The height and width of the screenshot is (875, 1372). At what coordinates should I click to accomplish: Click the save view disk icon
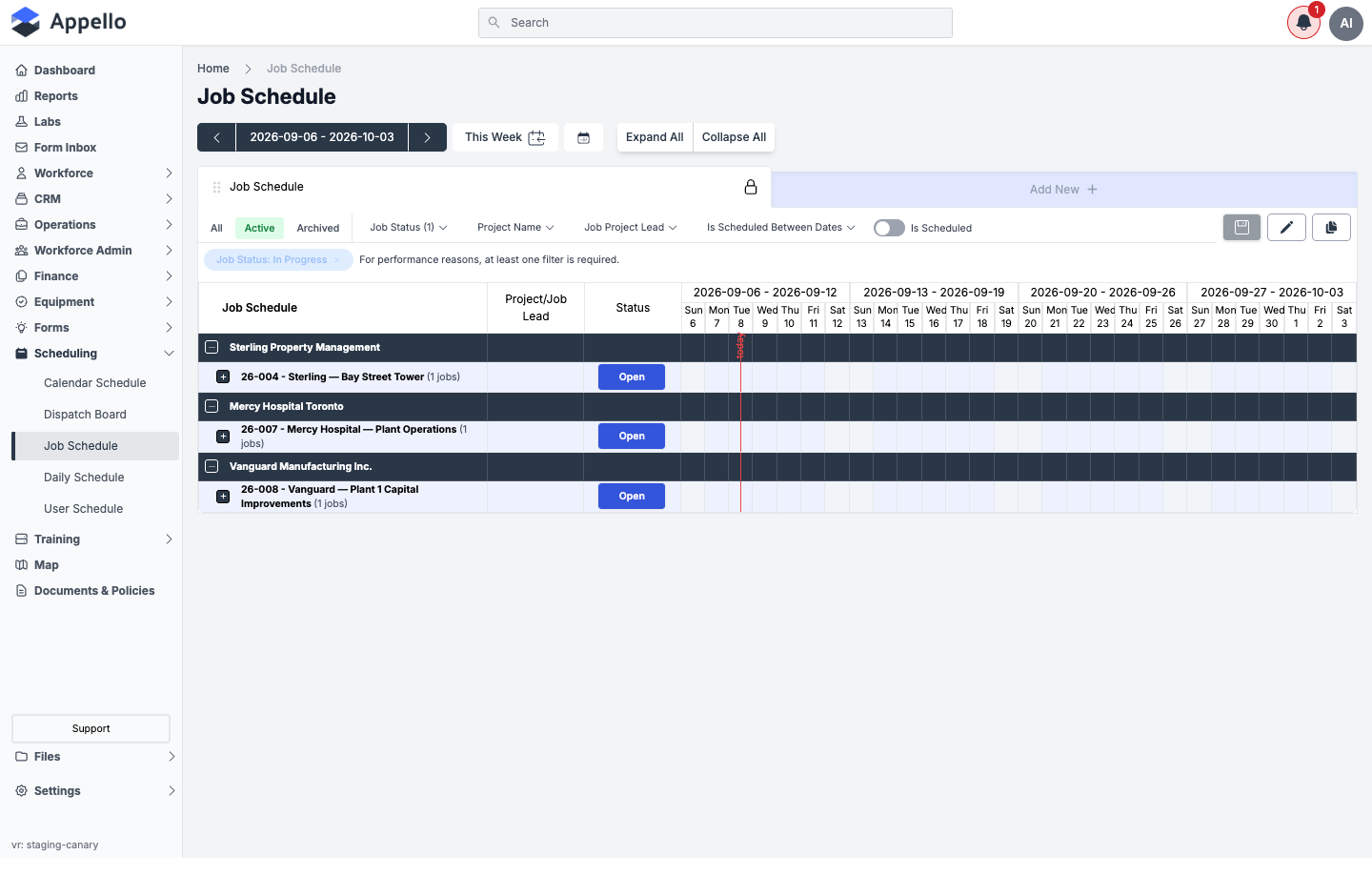(1241, 227)
